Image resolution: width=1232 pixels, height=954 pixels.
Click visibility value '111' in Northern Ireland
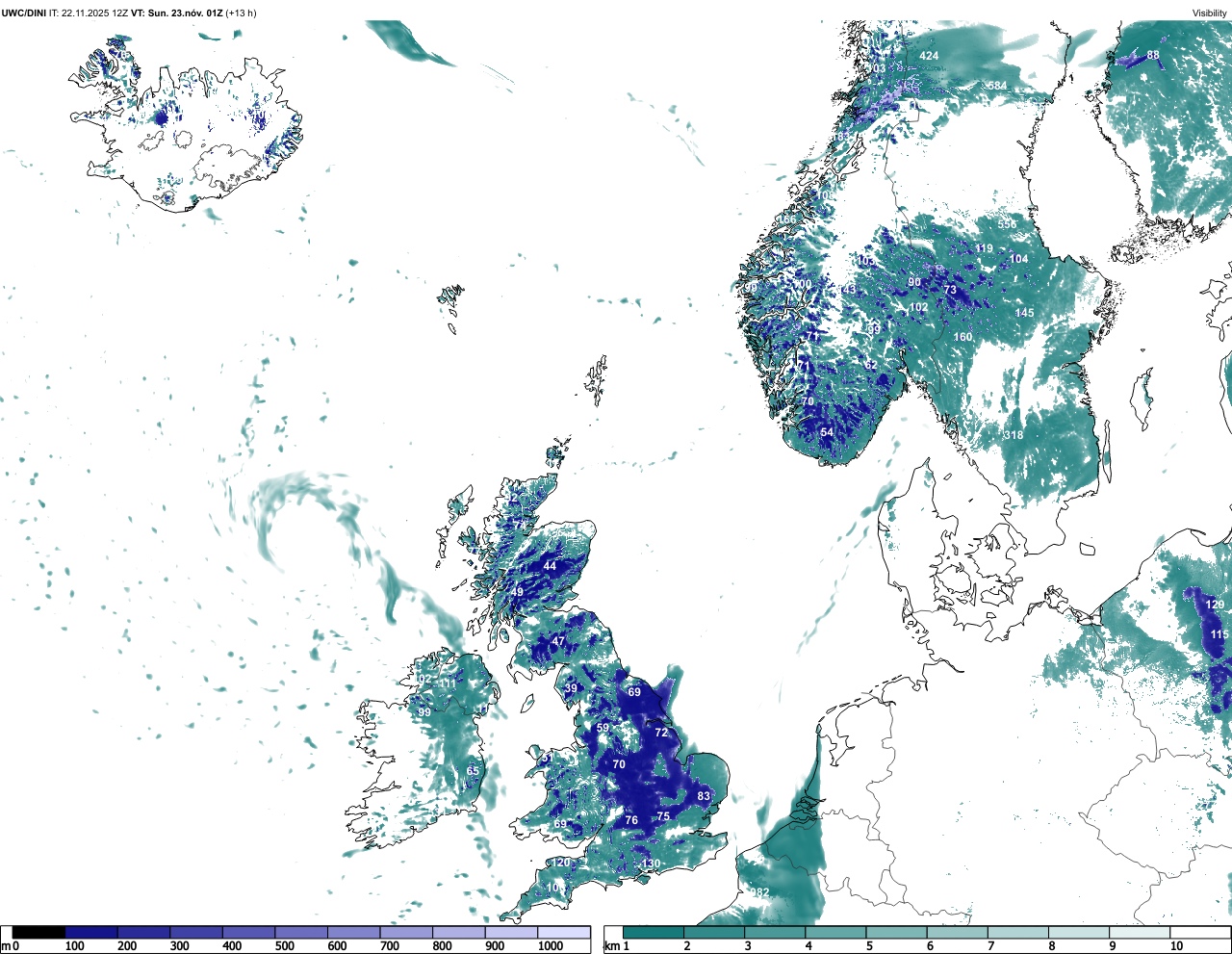(x=449, y=683)
